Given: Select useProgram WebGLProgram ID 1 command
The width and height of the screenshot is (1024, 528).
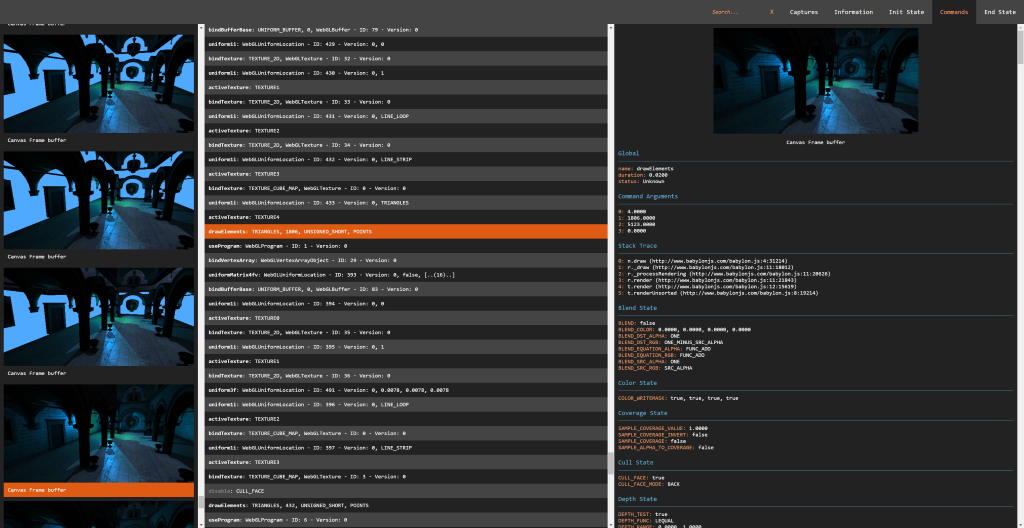Looking at the screenshot, I should click(406, 246).
